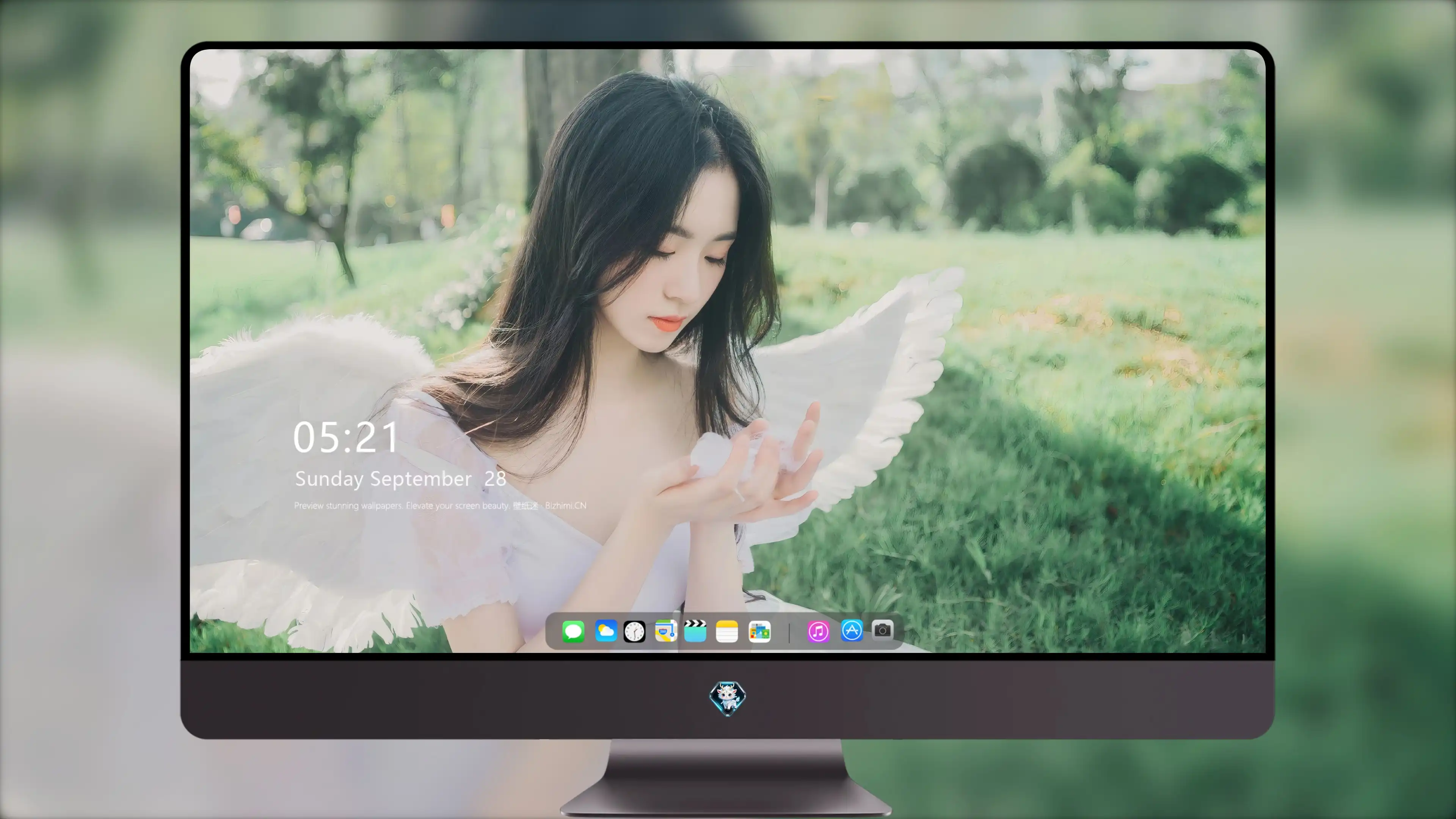This screenshot has height=819, width=1456.
Task: Open the blue App Store icon
Action: point(851,630)
